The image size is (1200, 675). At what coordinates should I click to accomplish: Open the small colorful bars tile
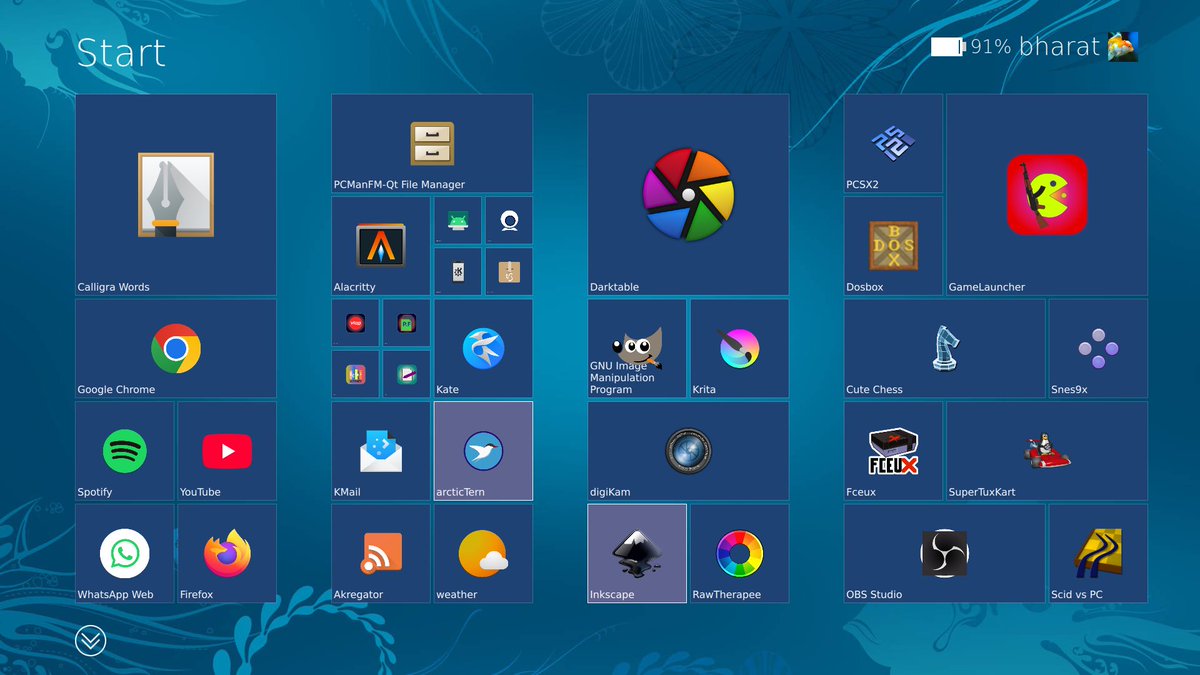click(355, 374)
